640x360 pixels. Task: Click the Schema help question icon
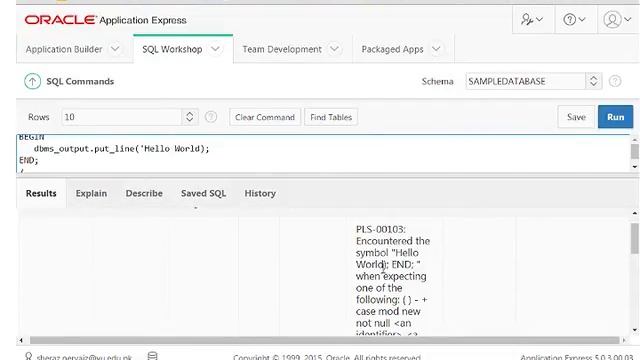click(615, 81)
